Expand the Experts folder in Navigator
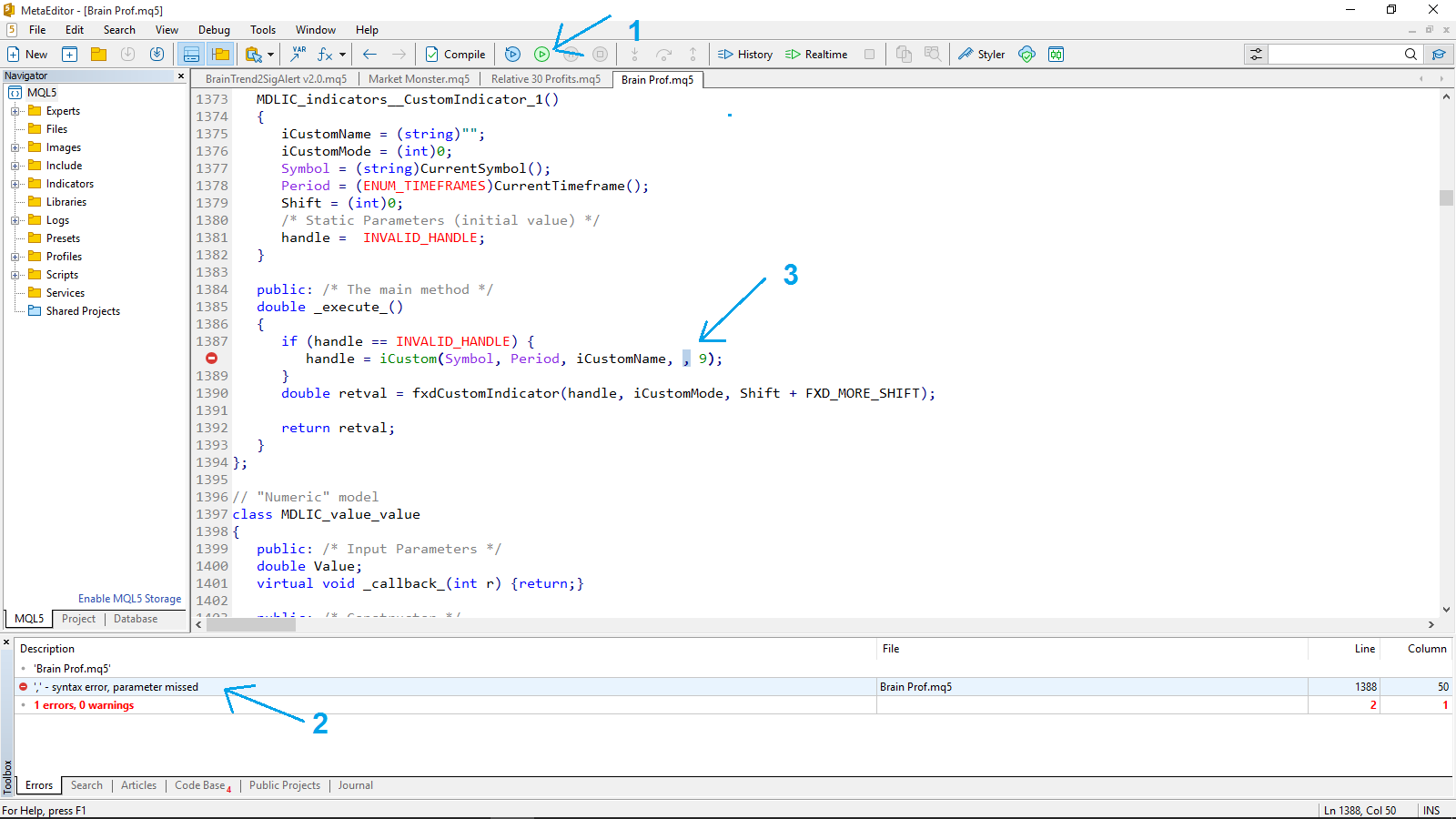Image resolution: width=1456 pixels, height=819 pixels. point(15,111)
